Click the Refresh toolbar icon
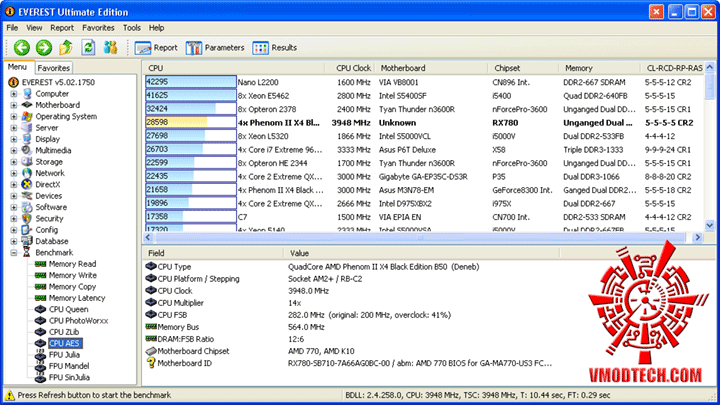Screen dimensions: 720x405 click(x=88, y=47)
